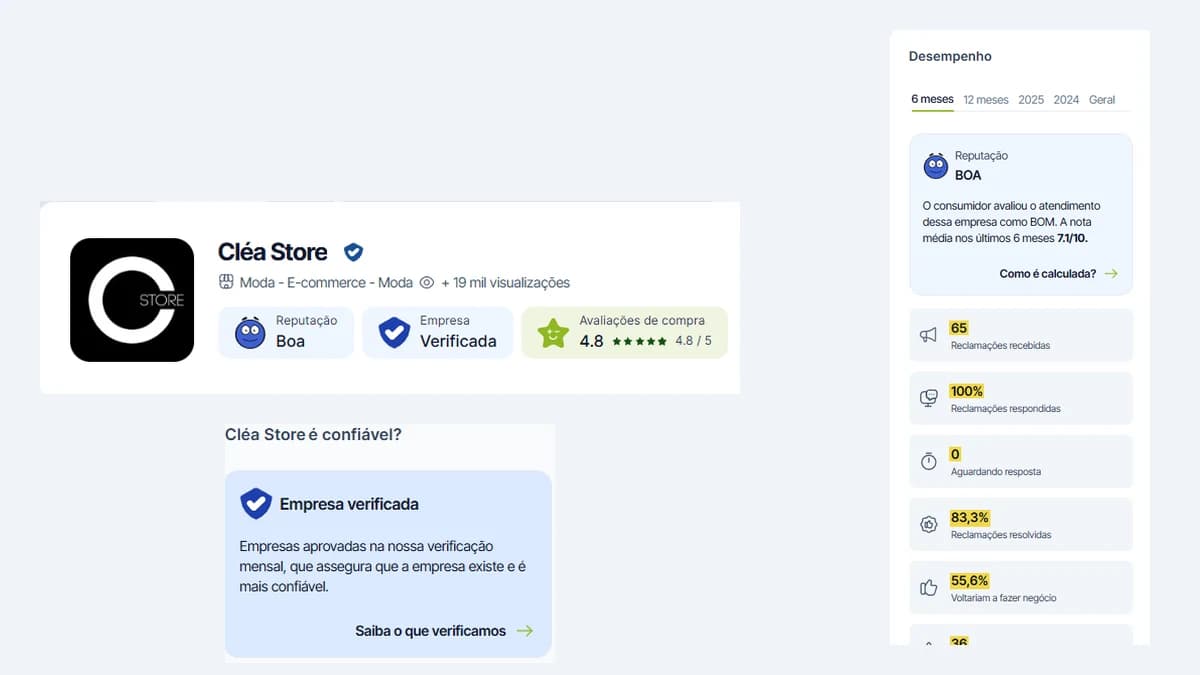Click the Aguardando resposta label
The width and height of the screenshot is (1200, 675).
996,472
